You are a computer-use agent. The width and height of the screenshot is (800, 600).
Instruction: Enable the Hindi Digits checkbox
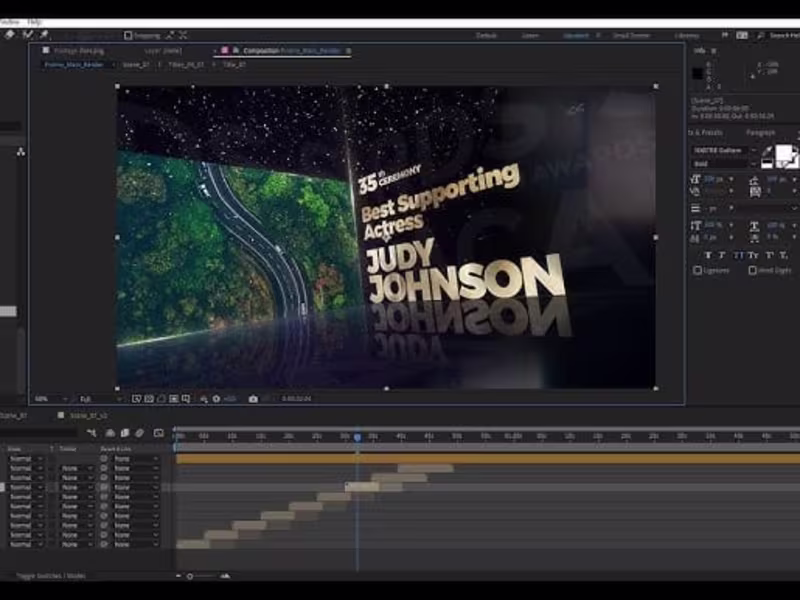tap(752, 270)
